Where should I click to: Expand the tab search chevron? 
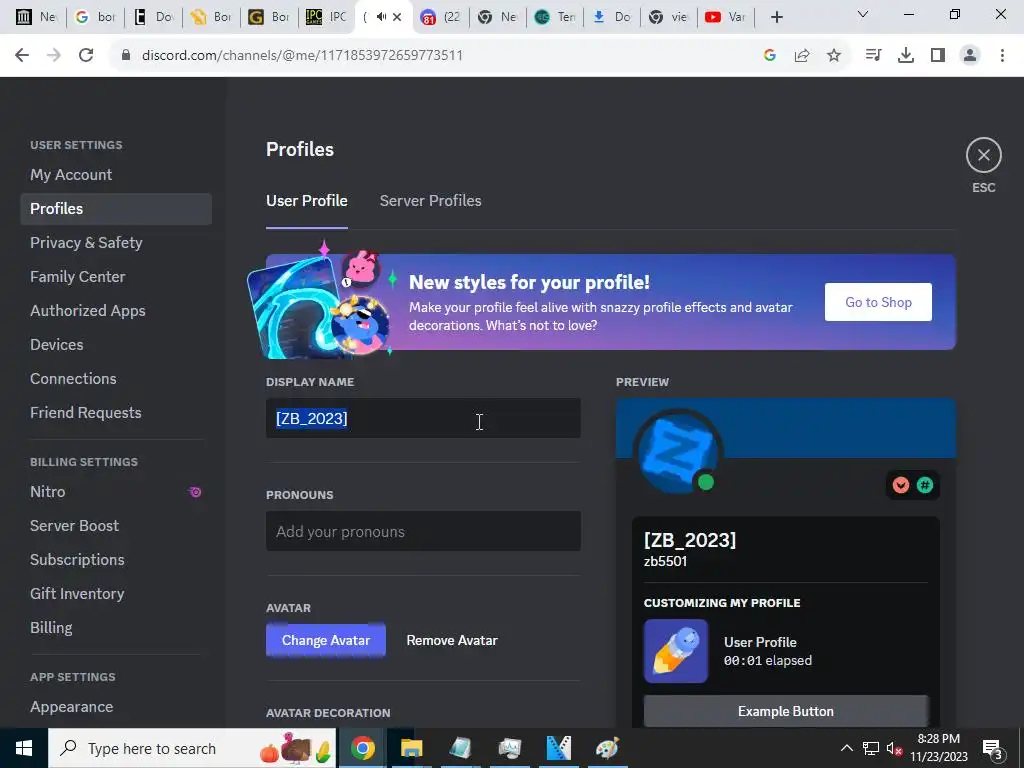863,14
